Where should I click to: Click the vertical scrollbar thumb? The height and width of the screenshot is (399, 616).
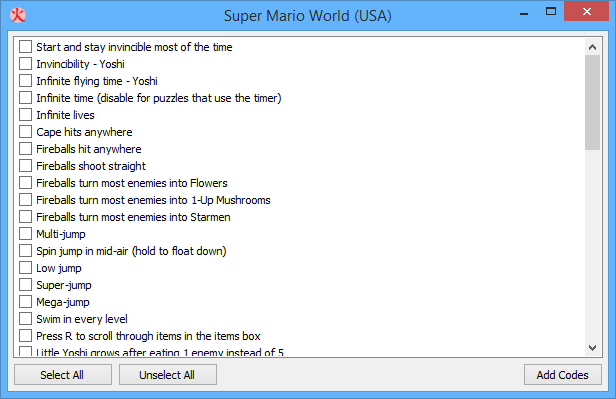coord(592,102)
